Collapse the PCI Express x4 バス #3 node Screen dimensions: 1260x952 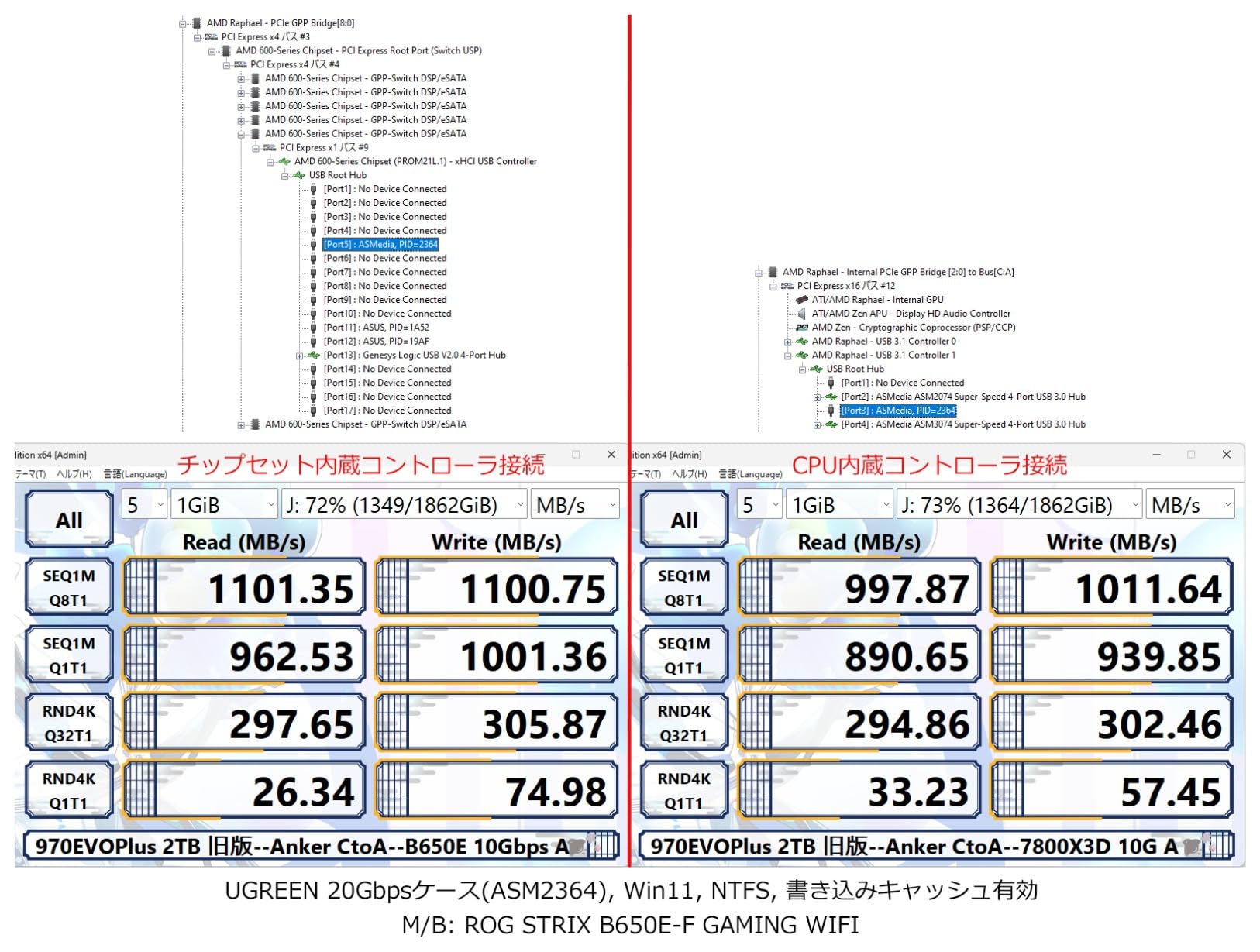[x=197, y=37]
